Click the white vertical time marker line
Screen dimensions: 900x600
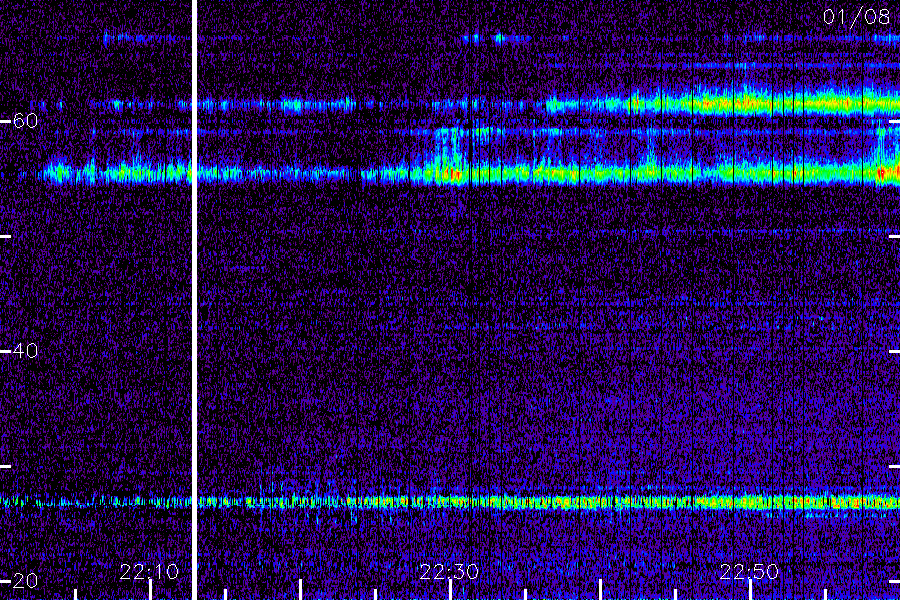[x=194, y=300]
